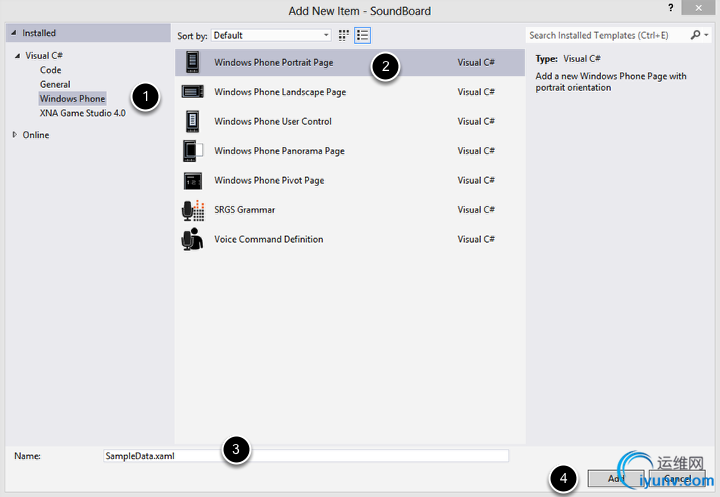This screenshot has height=497, width=720.
Task: Click Visual C# type of SRGS Grammar row
Action: tap(476, 210)
